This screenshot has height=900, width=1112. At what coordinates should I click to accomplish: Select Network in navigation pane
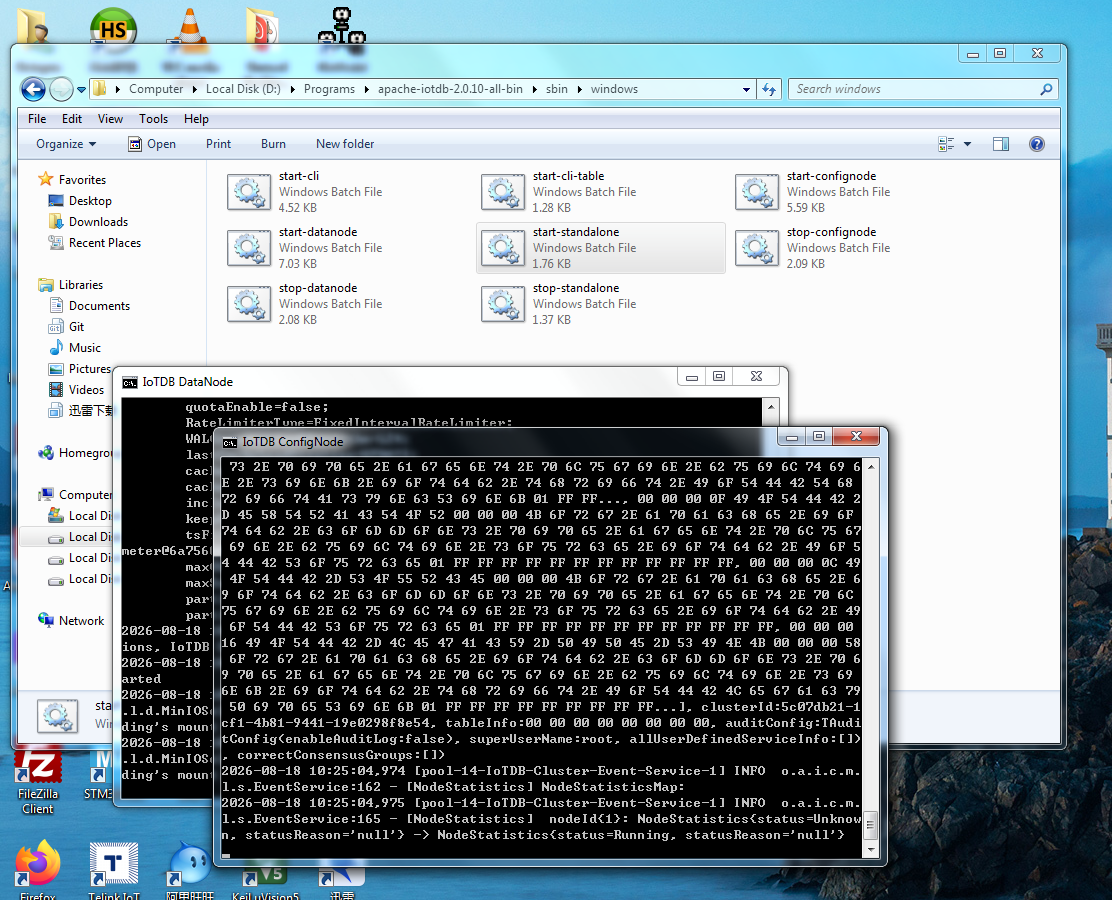[81, 621]
